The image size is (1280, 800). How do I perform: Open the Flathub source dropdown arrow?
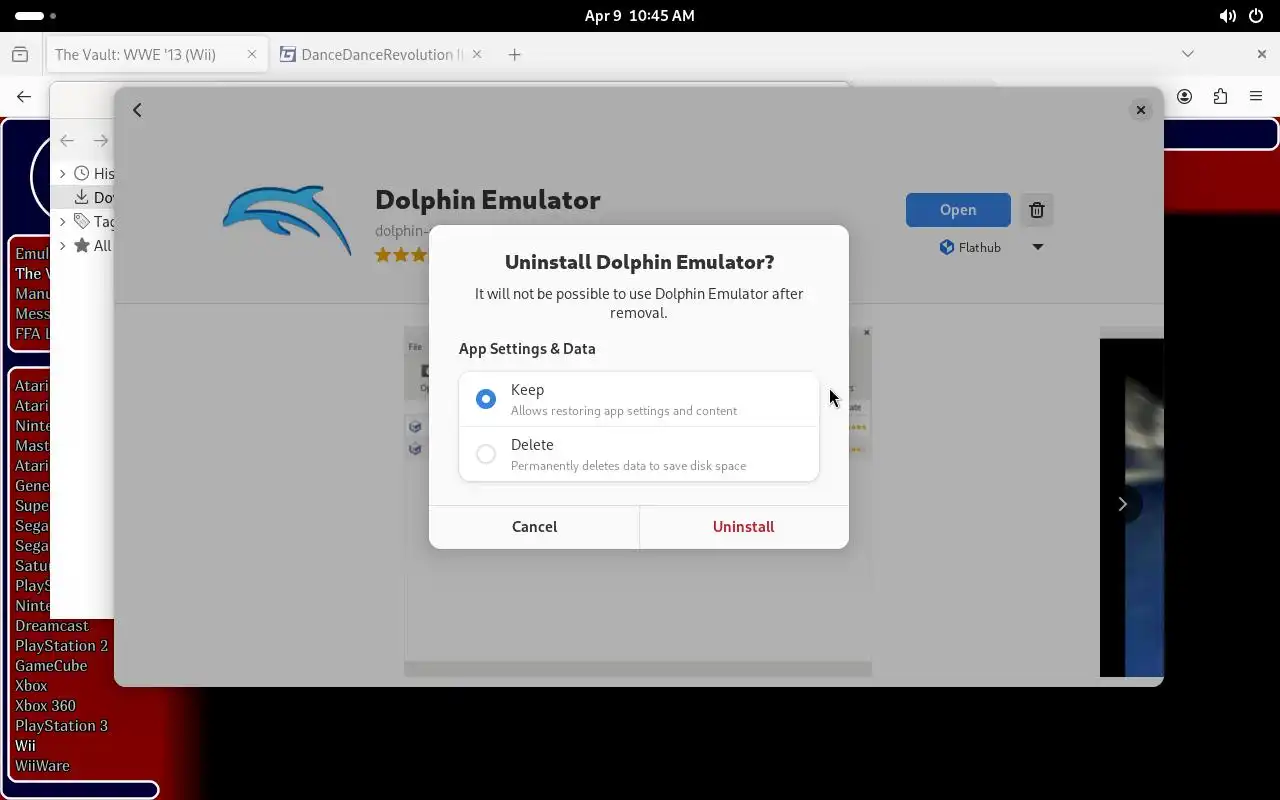1038,247
